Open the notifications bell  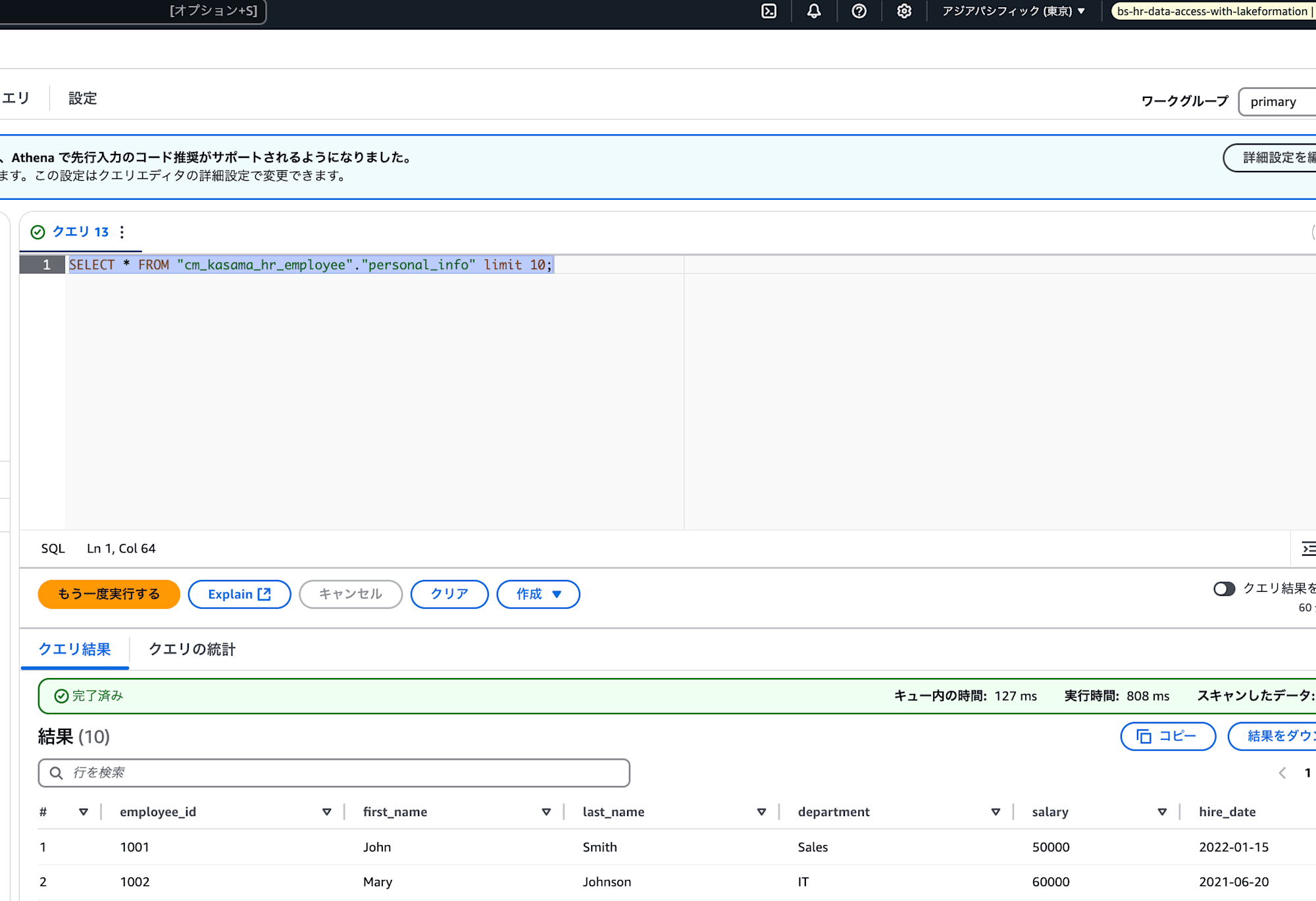pyautogui.click(x=814, y=11)
